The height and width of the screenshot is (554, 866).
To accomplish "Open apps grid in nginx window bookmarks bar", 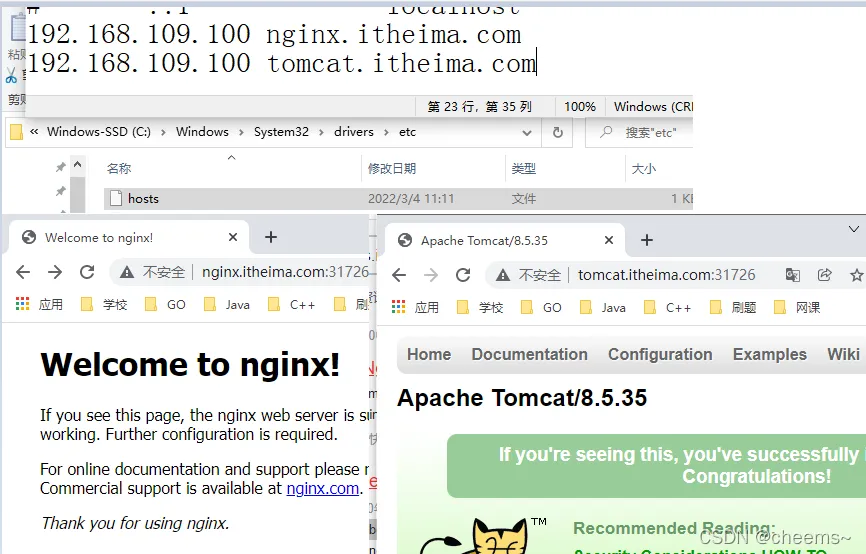I will pyautogui.click(x=23, y=304).
